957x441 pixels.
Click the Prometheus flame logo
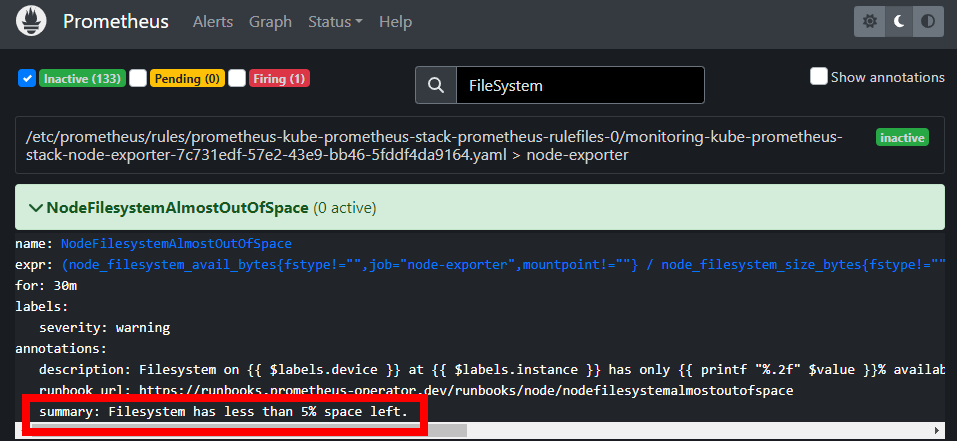(31, 22)
